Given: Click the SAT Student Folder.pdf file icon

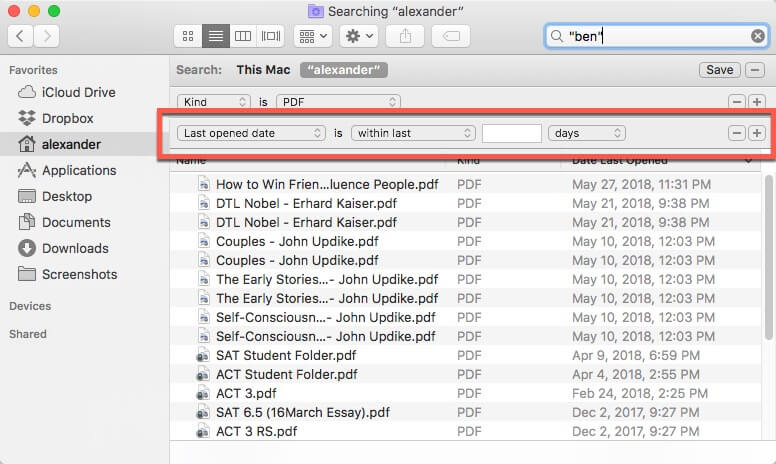Looking at the screenshot, I should (x=202, y=356).
